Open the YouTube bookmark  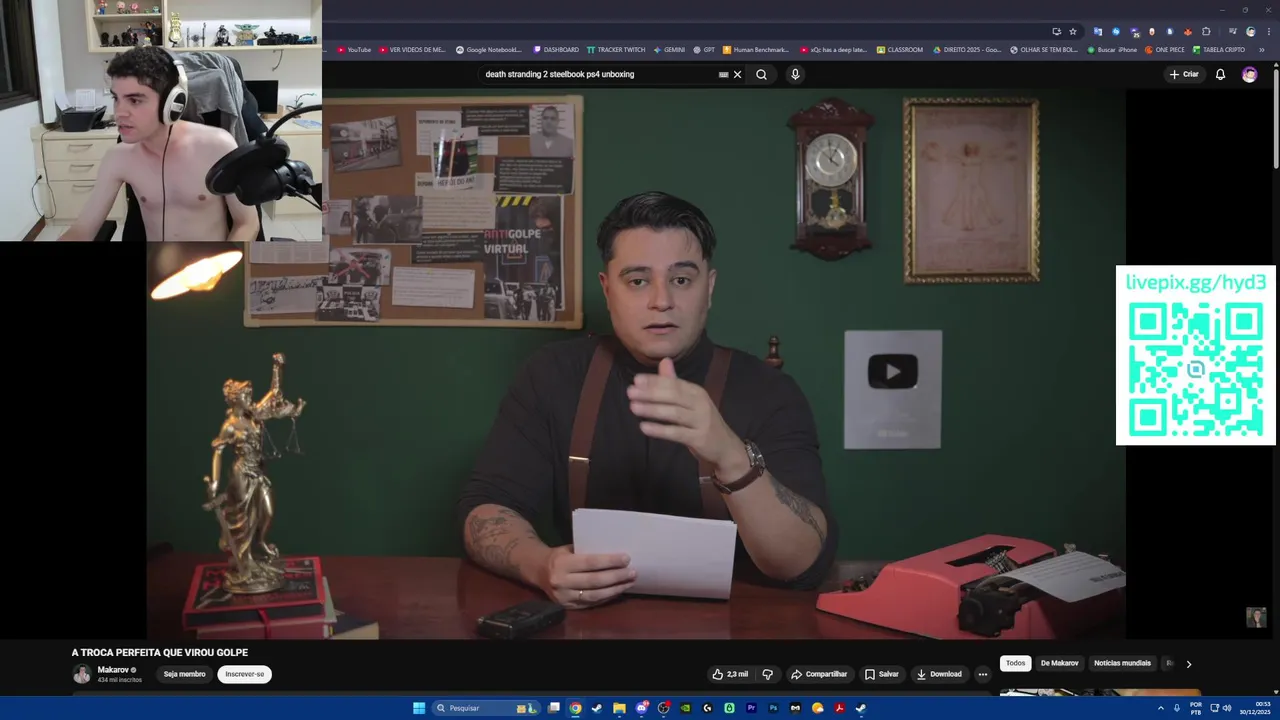pyautogui.click(x=354, y=49)
